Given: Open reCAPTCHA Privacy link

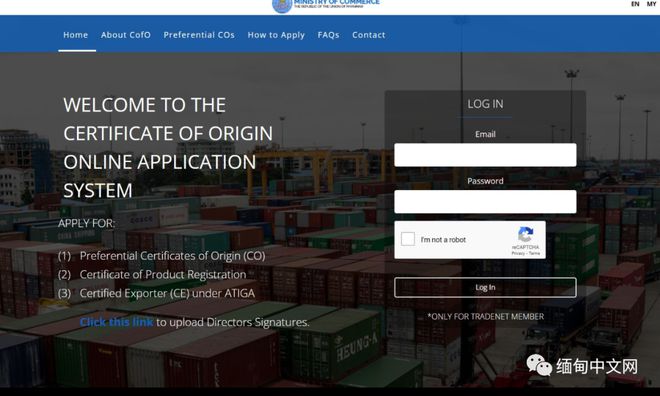Looking at the screenshot, I should [518, 253].
